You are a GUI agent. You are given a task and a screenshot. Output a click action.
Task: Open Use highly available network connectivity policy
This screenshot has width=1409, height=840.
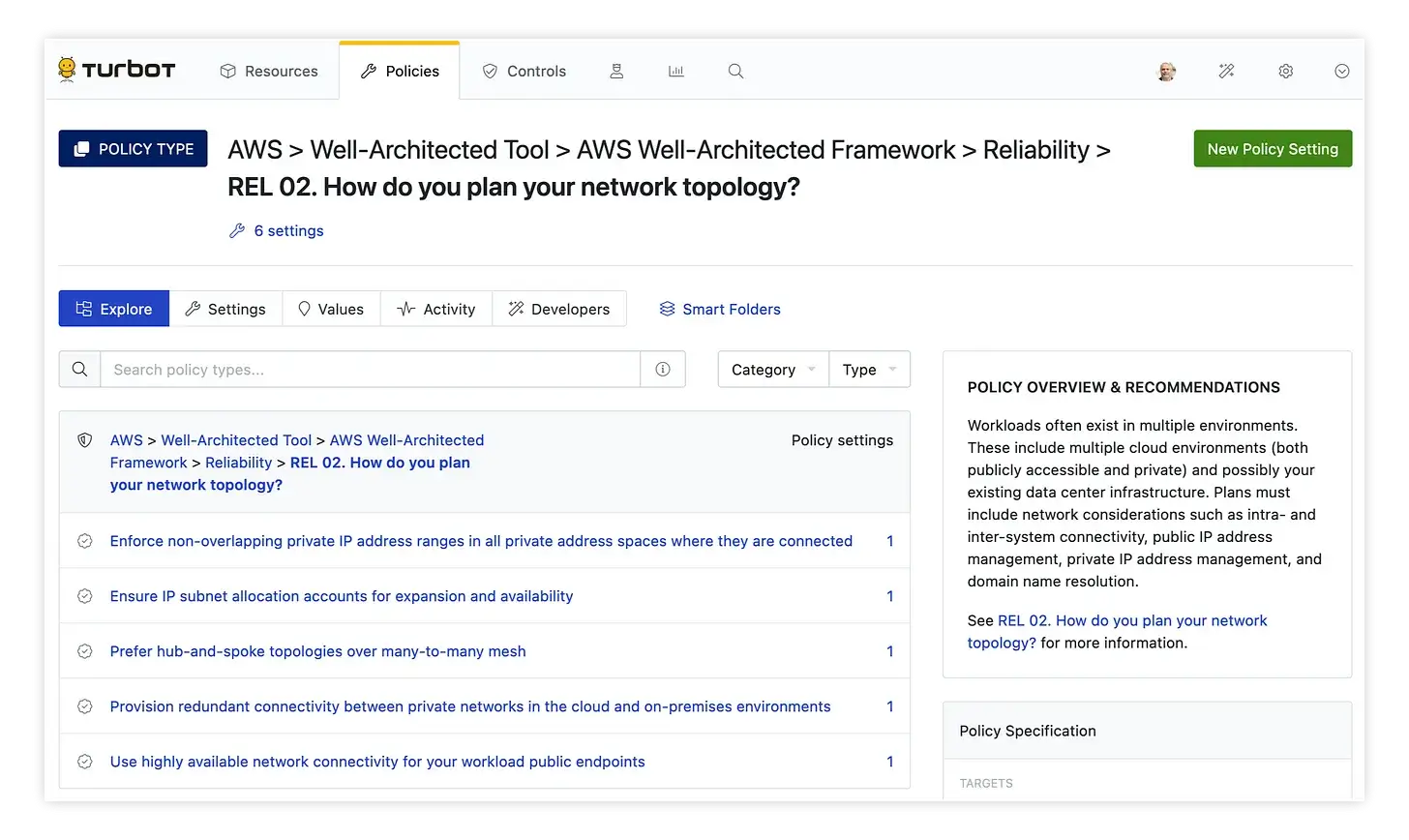coord(377,762)
